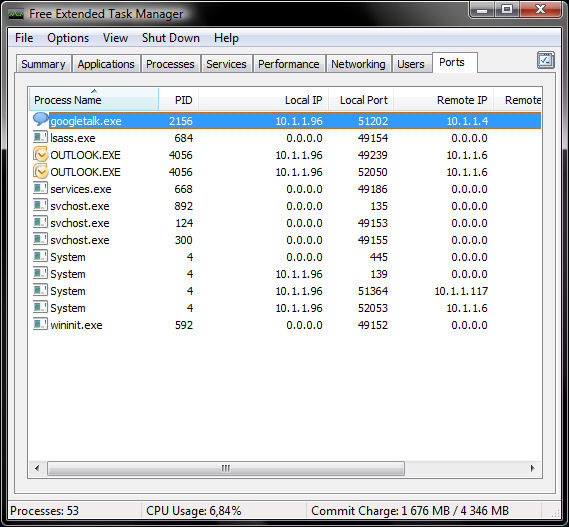
Task: Switch to the Processes tab
Action: click(170, 64)
